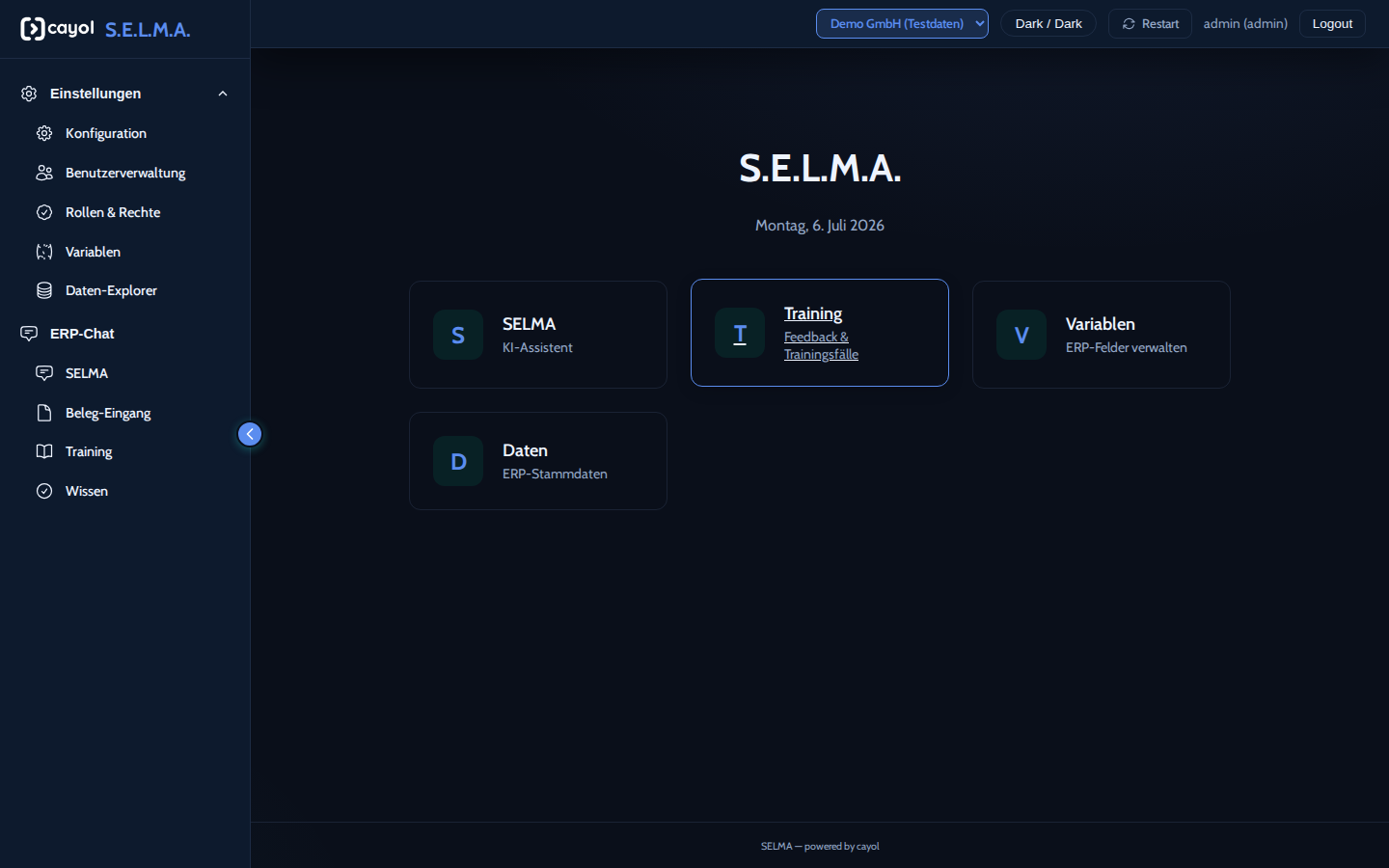Click the S.E.L.M.A. header brand text
Image resolution: width=1389 pixels, height=868 pixels.
[x=148, y=30]
